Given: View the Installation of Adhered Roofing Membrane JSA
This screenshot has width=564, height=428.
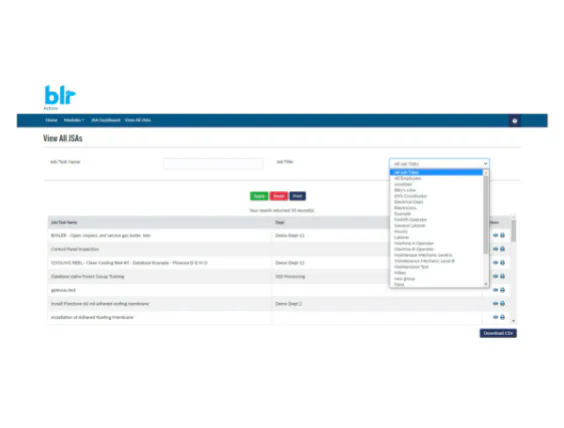Looking at the screenshot, I should [495, 317].
